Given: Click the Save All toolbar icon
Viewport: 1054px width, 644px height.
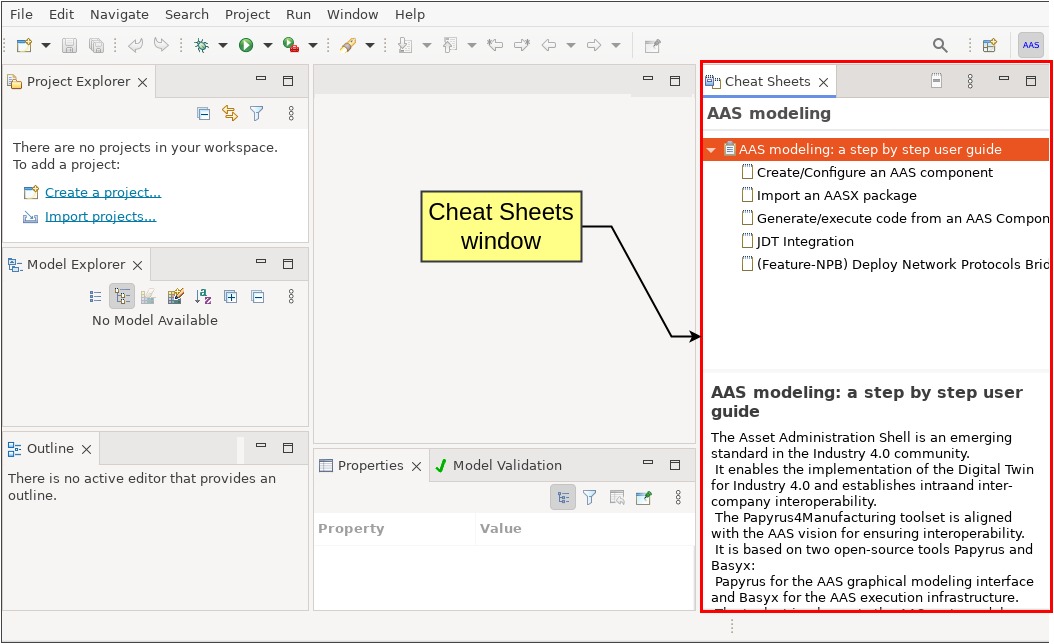Looking at the screenshot, I should [x=97, y=45].
